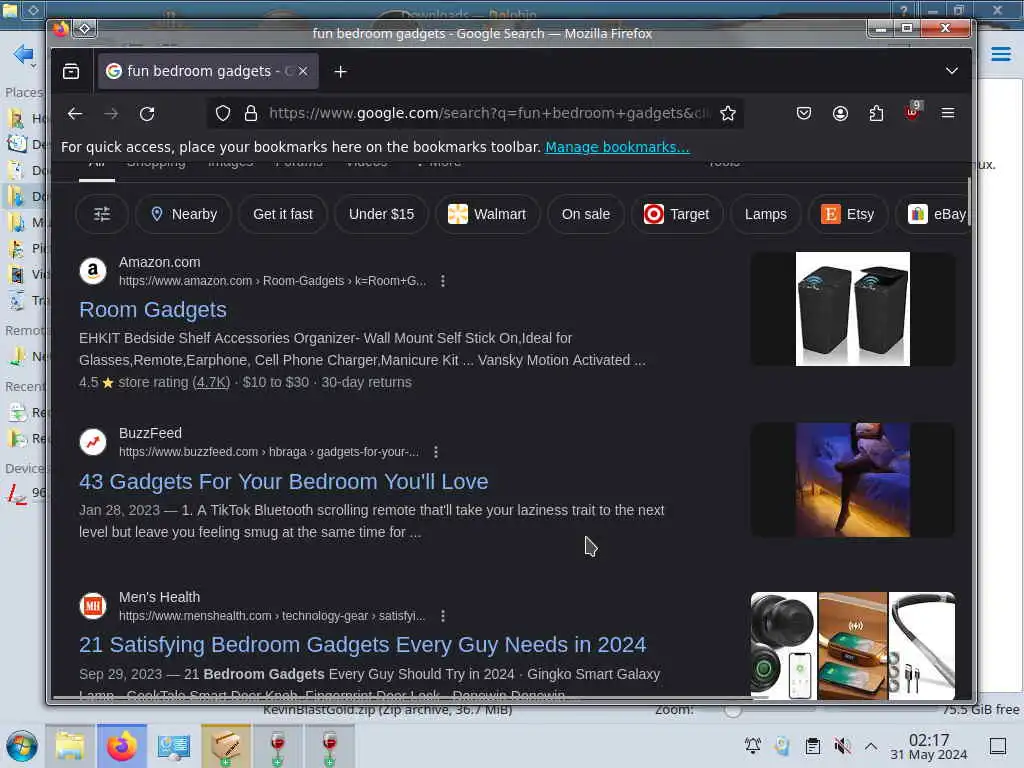Screen dimensions: 1024x768
Task: Click the 4.7K store rating link
Action: click(211, 383)
